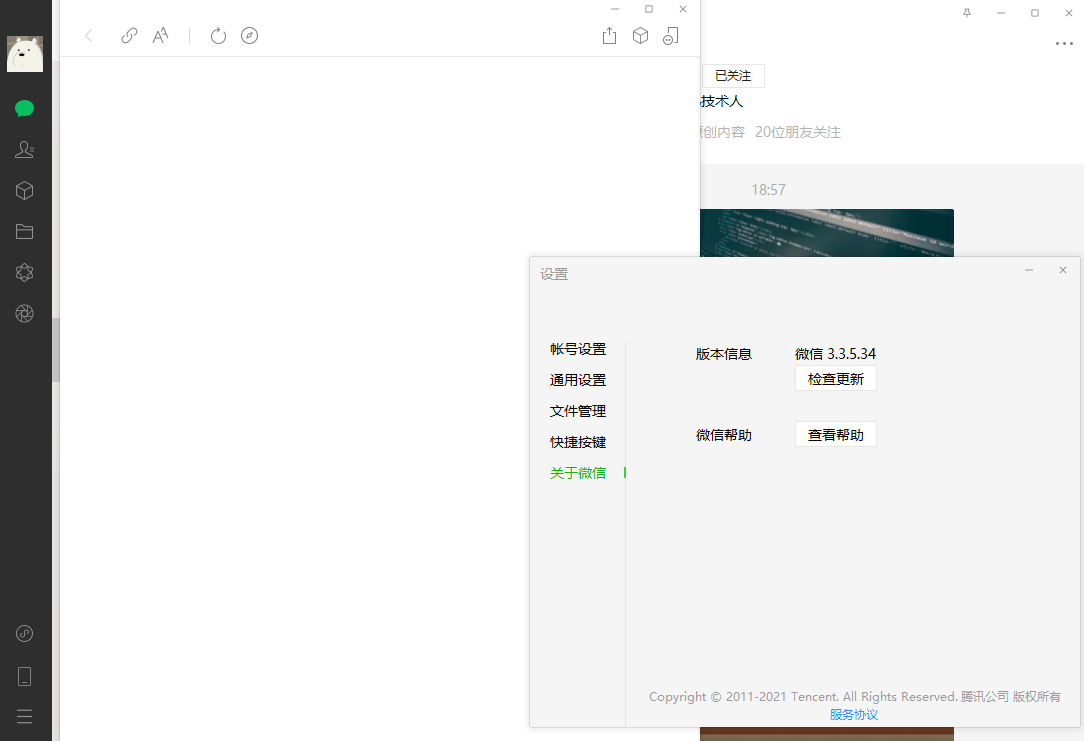1084x741 pixels.
Task: Select 关于微信 in settings menu
Action: coord(578,473)
